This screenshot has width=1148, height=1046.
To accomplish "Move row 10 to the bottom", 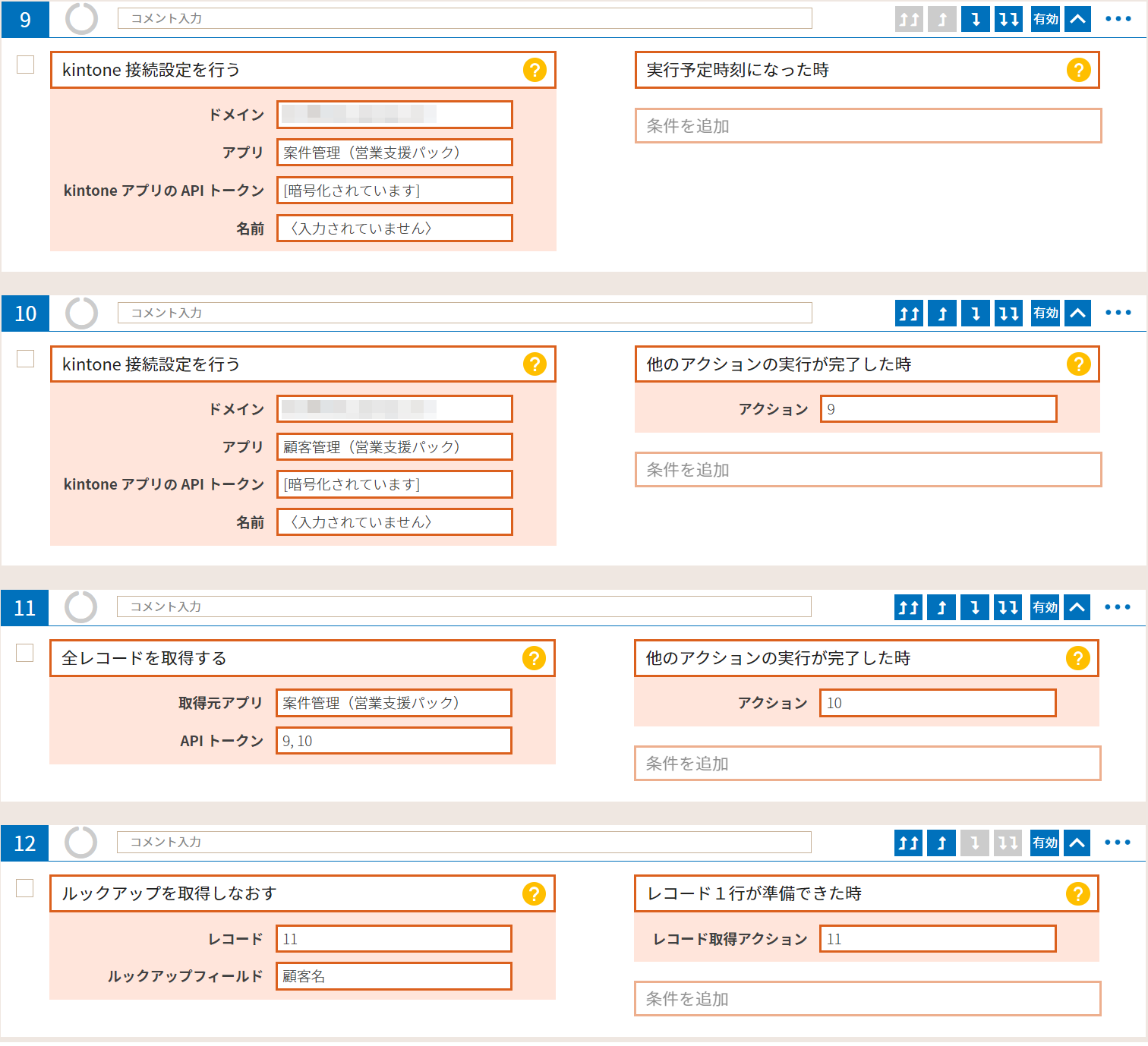I will (1009, 313).
